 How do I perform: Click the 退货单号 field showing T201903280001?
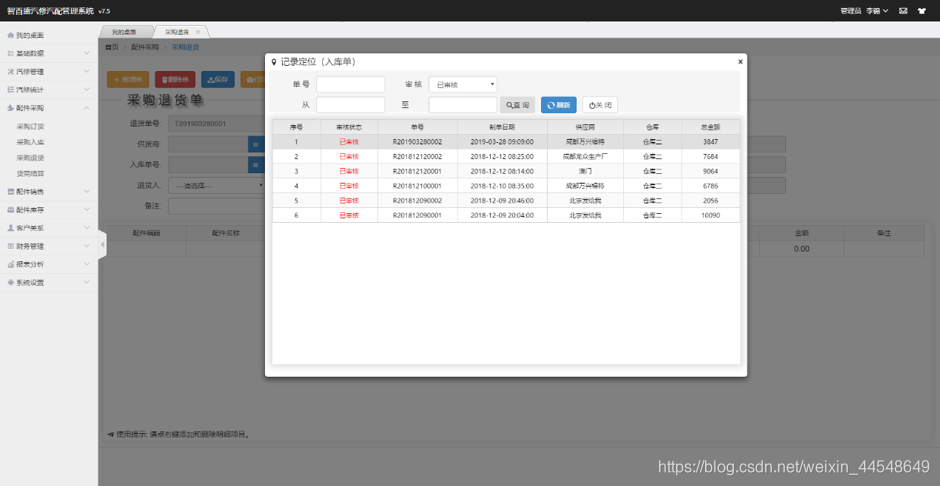[x=216, y=124]
